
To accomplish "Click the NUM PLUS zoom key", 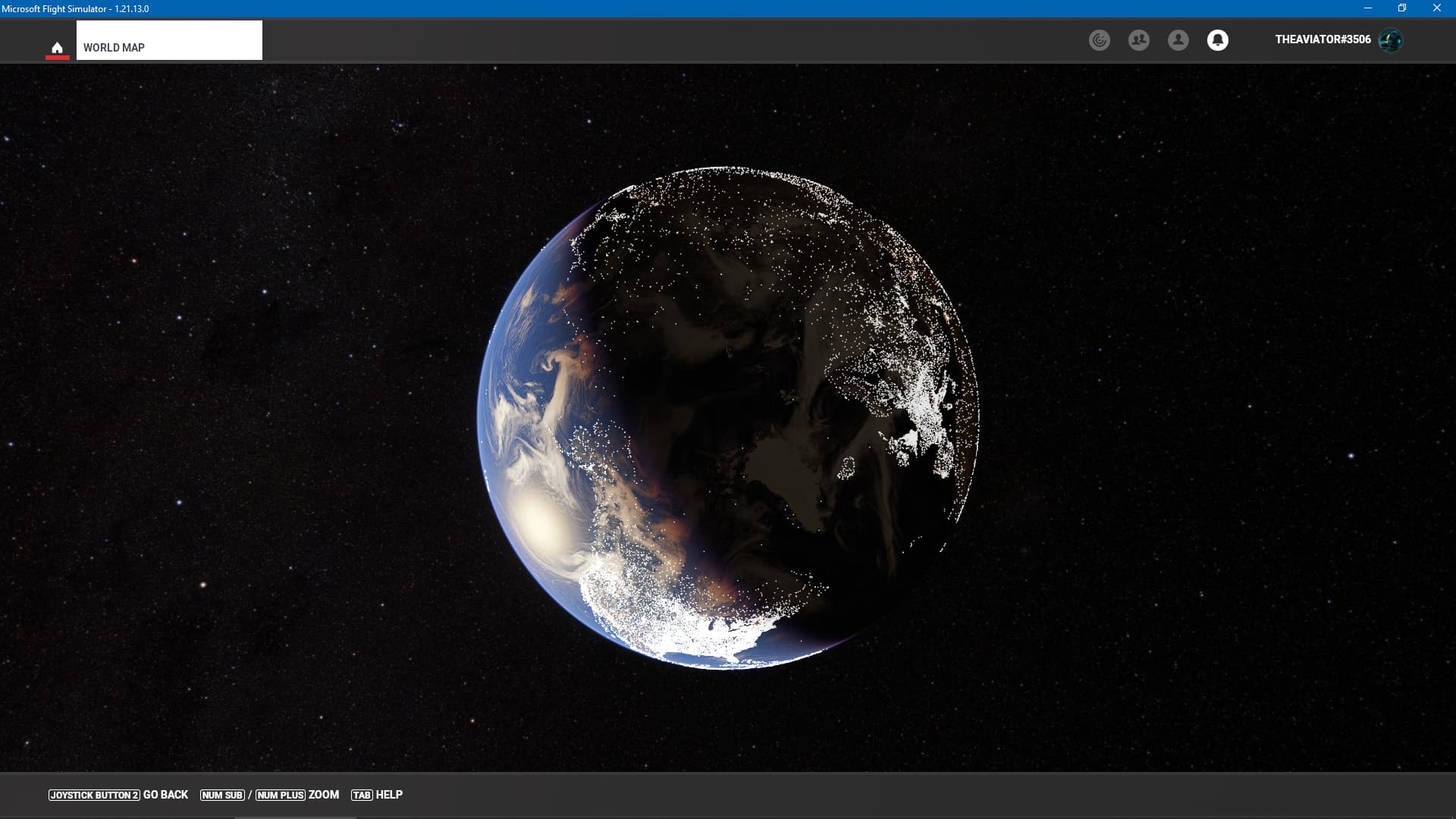I will pos(280,795).
